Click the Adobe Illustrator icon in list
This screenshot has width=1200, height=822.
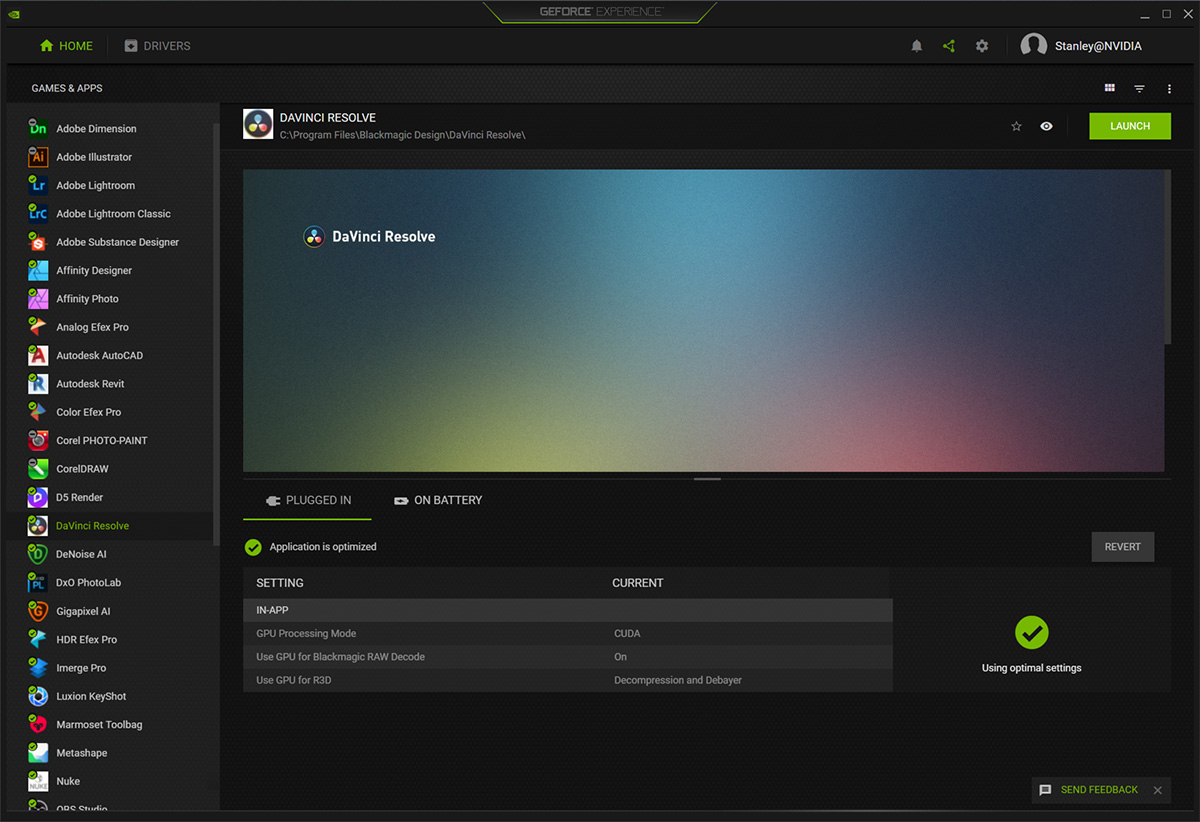38,157
